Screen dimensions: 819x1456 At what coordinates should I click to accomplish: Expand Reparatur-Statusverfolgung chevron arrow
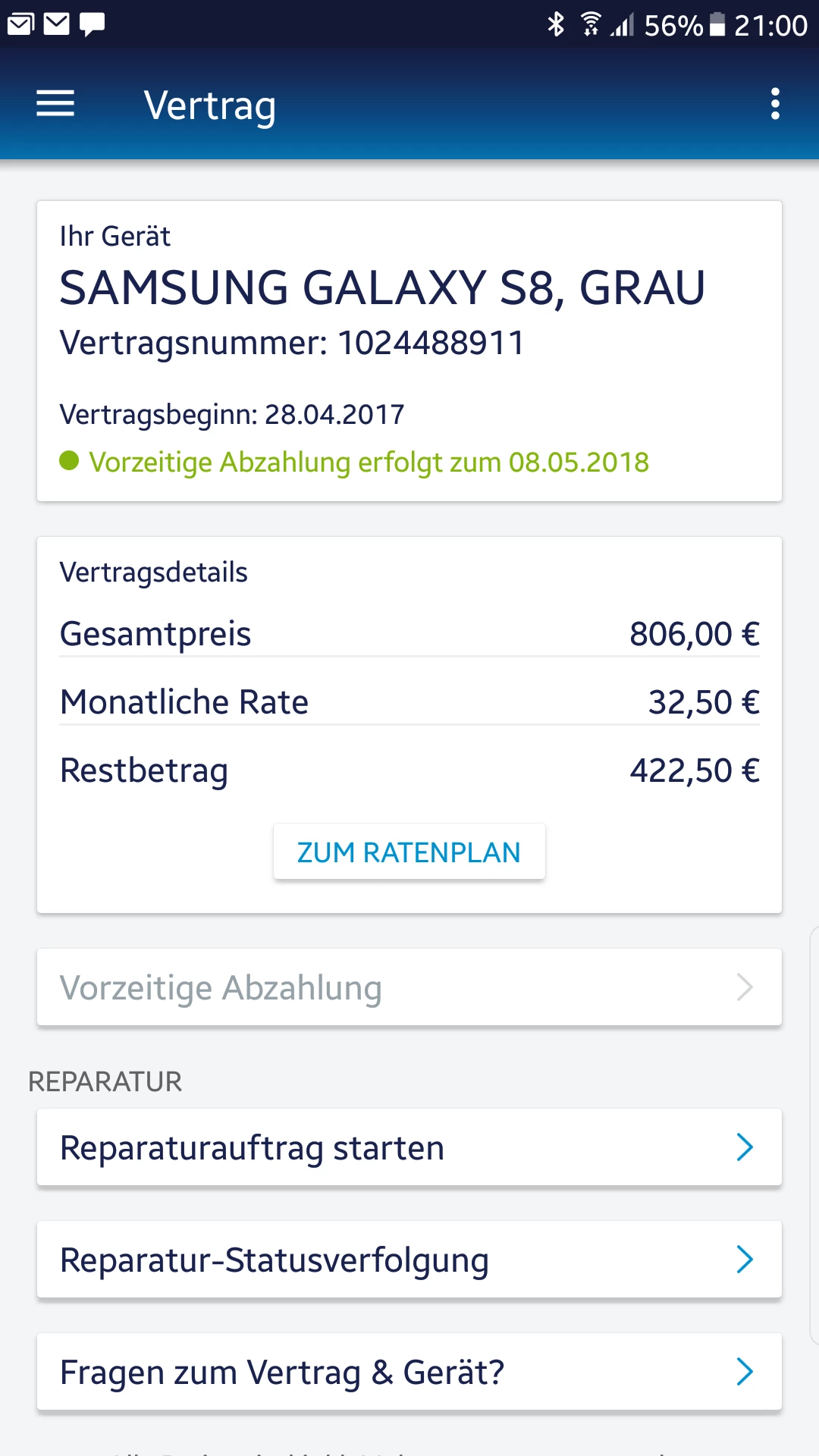(x=745, y=1260)
